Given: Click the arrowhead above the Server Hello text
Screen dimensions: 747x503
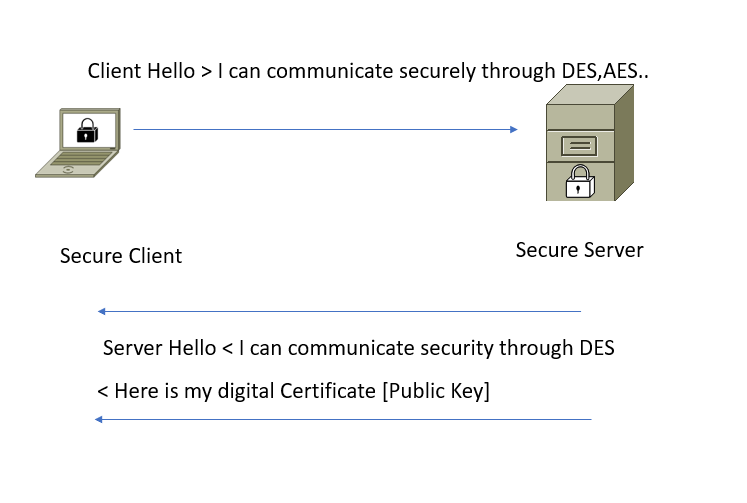Looking at the screenshot, I should pyautogui.click(x=101, y=312).
